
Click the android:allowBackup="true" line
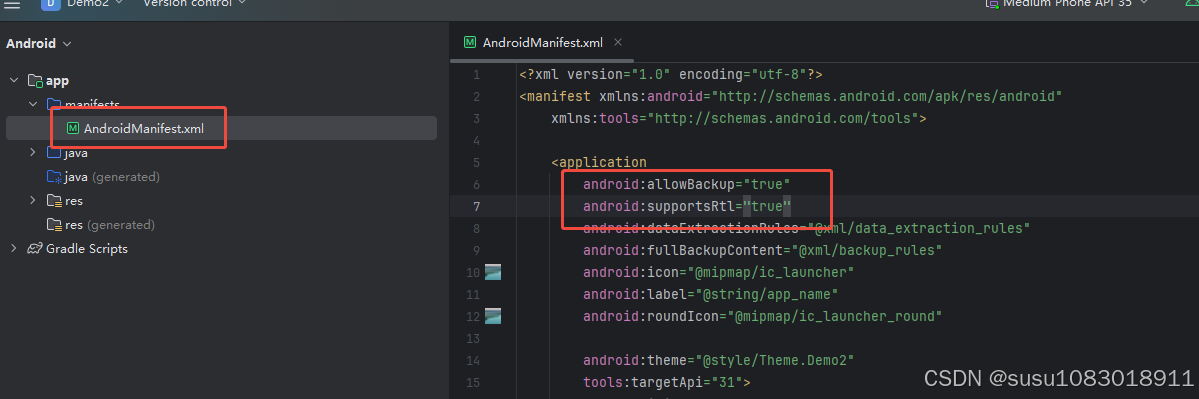(x=687, y=184)
